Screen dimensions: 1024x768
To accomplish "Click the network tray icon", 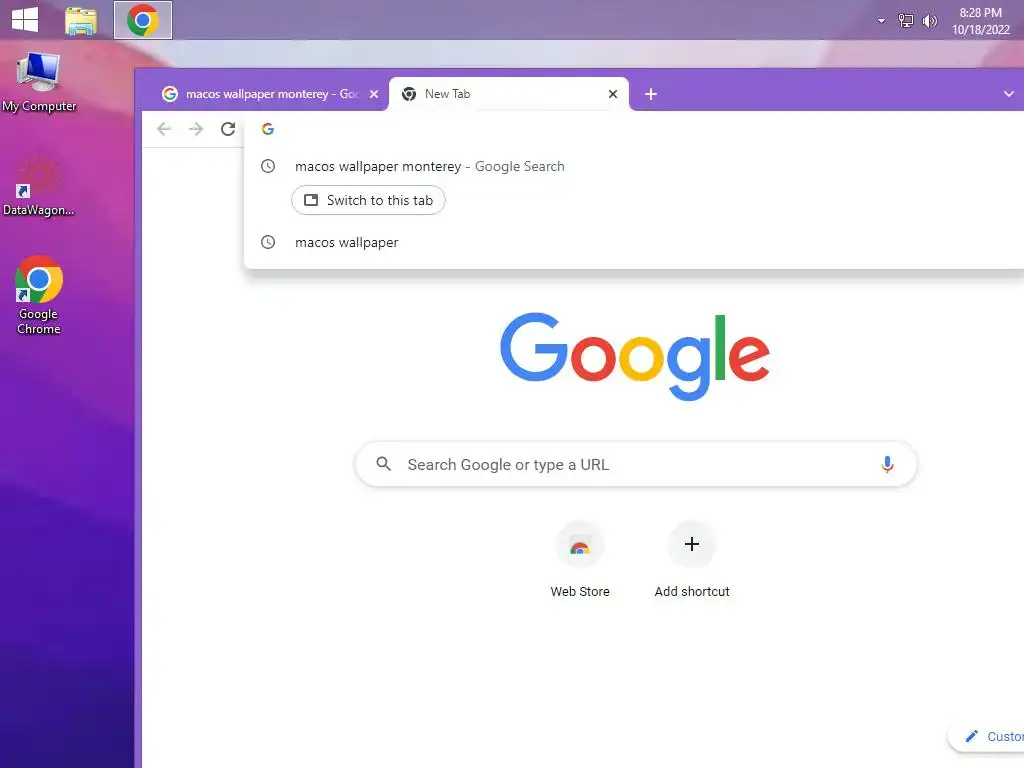I will click(x=906, y=21).
